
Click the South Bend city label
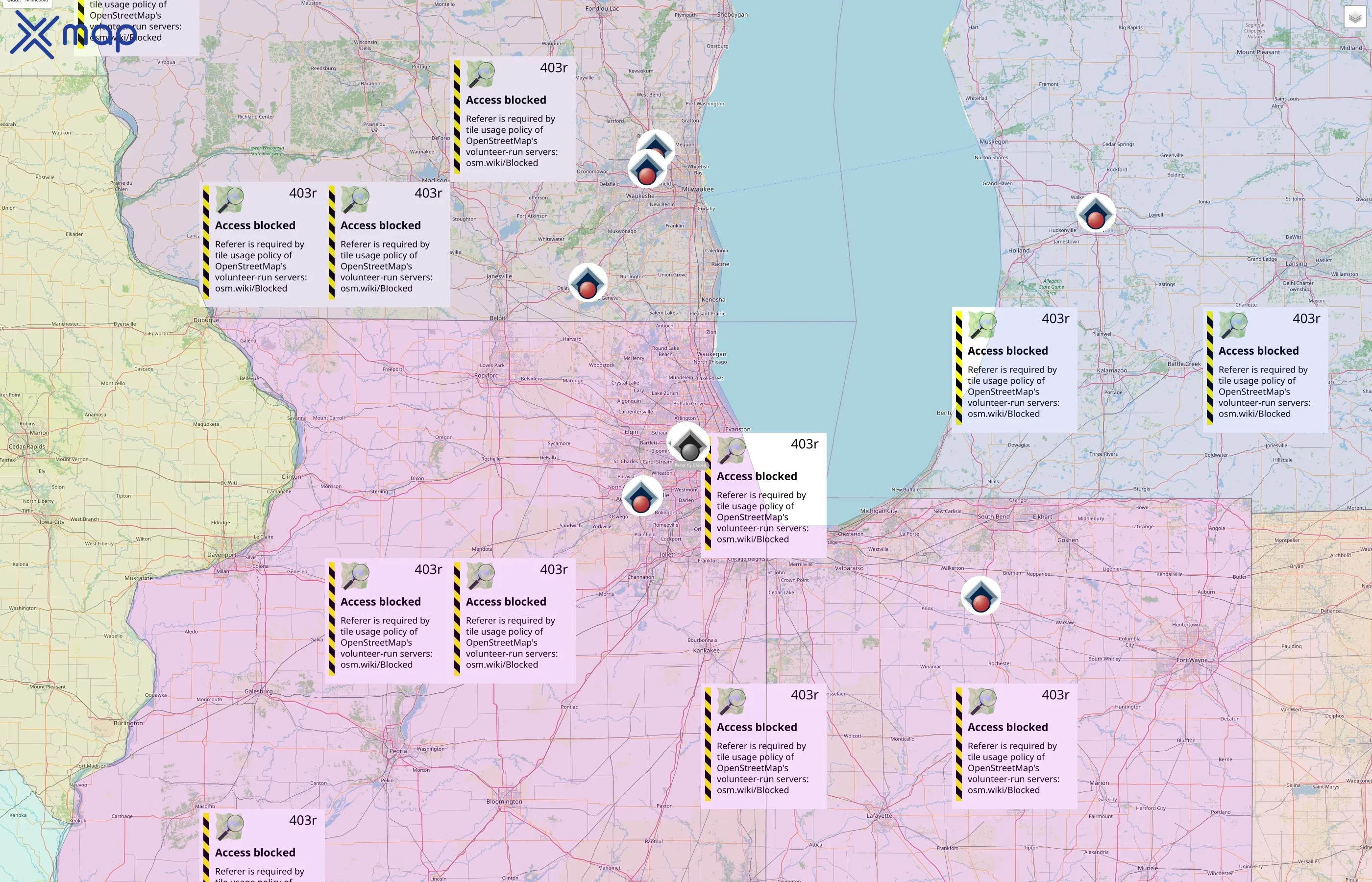click(994, 516)
